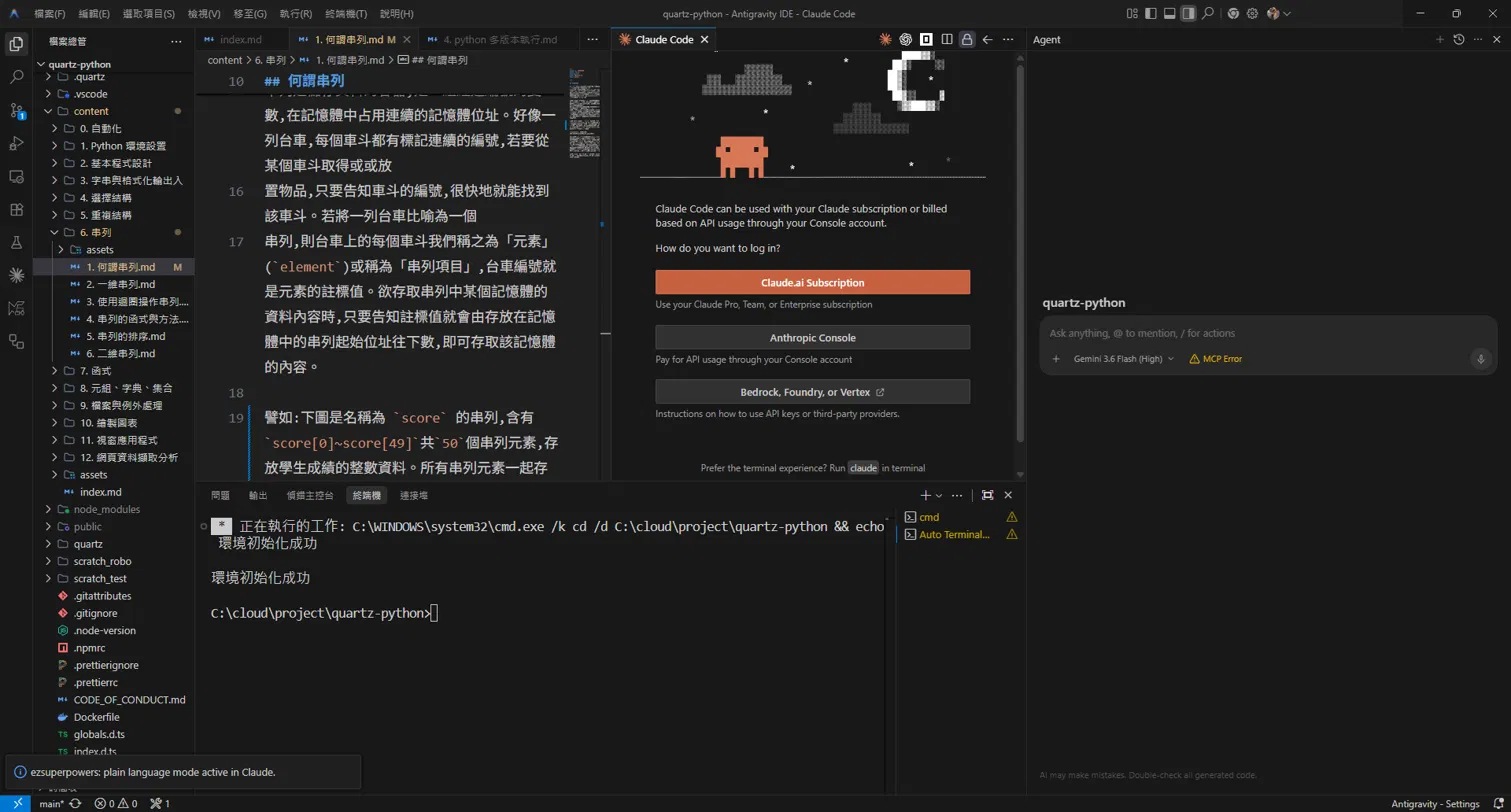
Task: Open editor group More Actions ellipsis
Action: [x=1008, y=40]
